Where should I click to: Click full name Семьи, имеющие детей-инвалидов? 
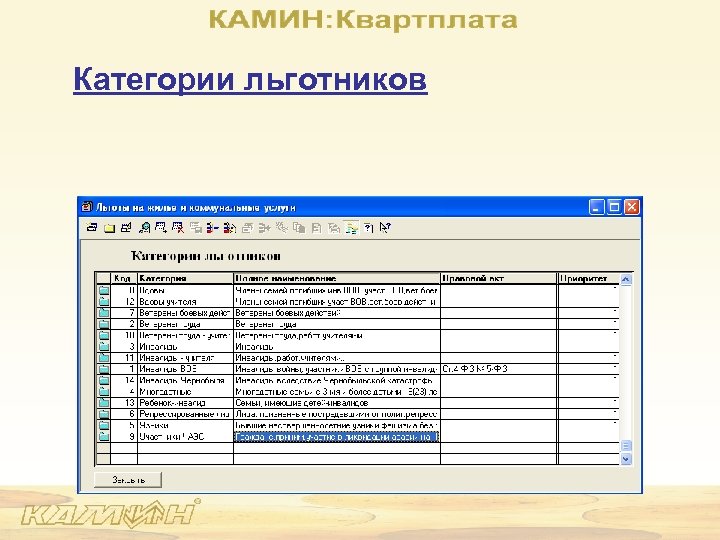(337, 403)
